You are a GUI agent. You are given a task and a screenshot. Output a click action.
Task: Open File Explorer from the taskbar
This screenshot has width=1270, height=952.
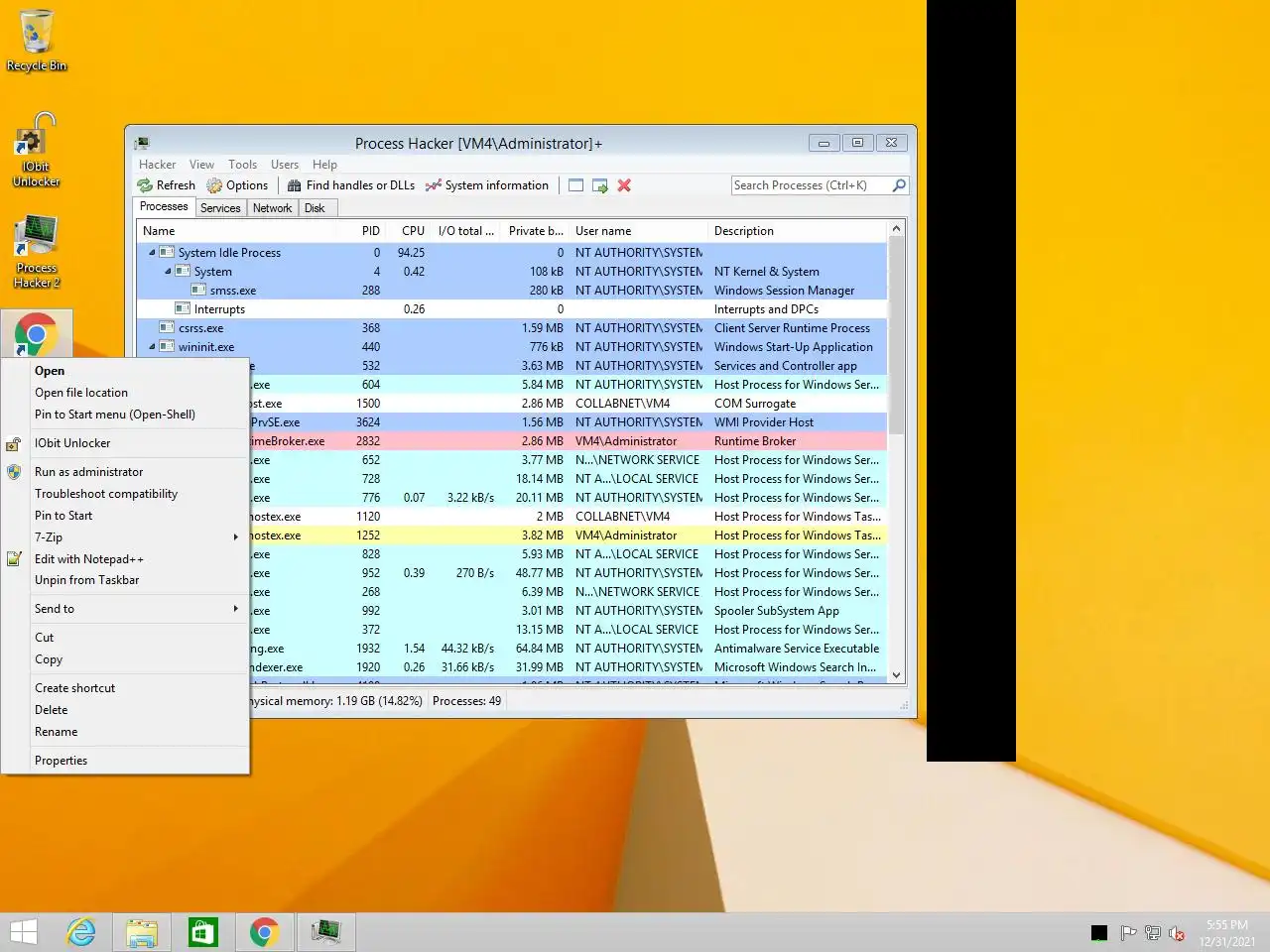tap(142, 932)
